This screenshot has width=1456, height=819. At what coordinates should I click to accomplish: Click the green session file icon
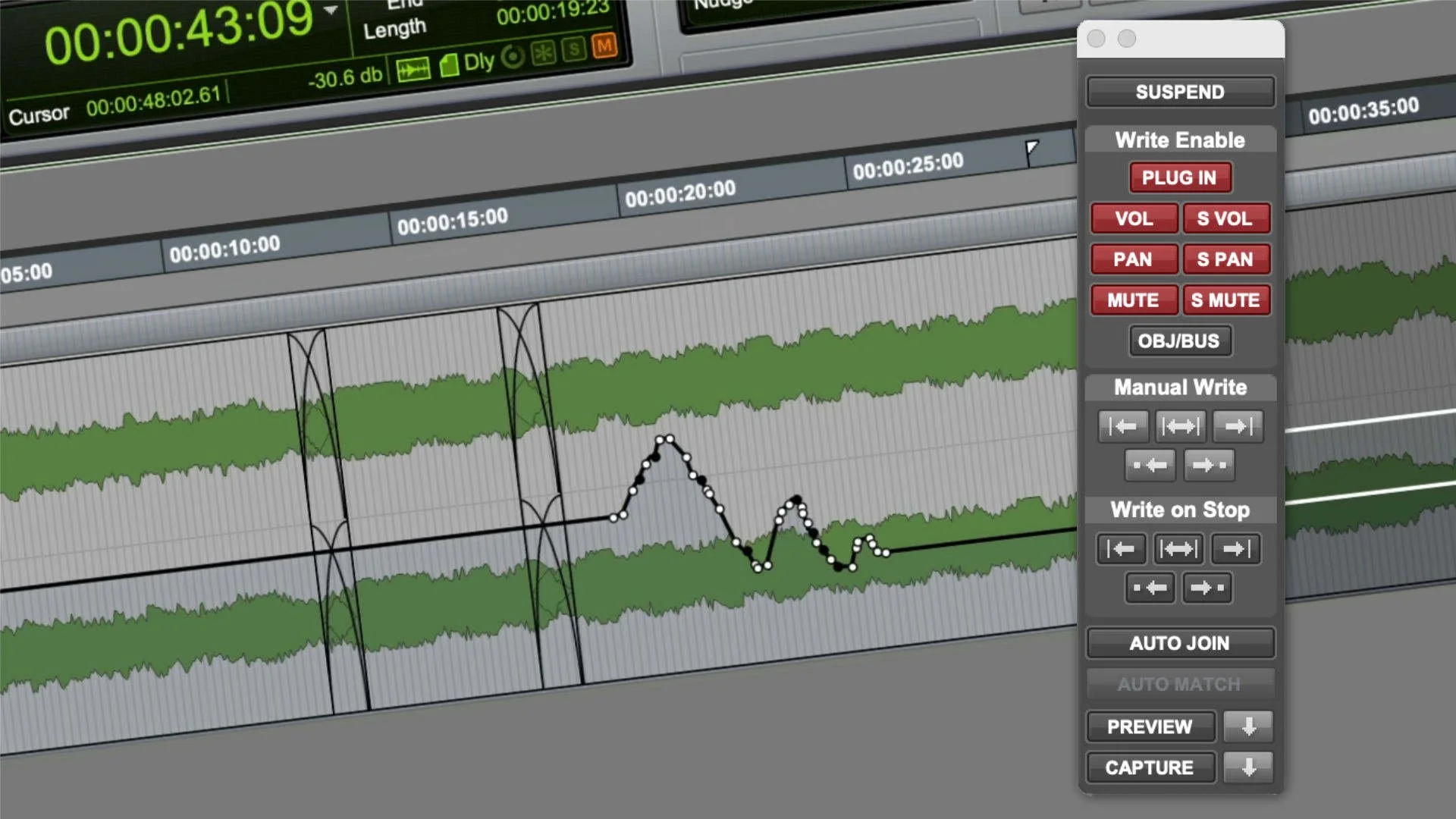(x=449, y=65)
